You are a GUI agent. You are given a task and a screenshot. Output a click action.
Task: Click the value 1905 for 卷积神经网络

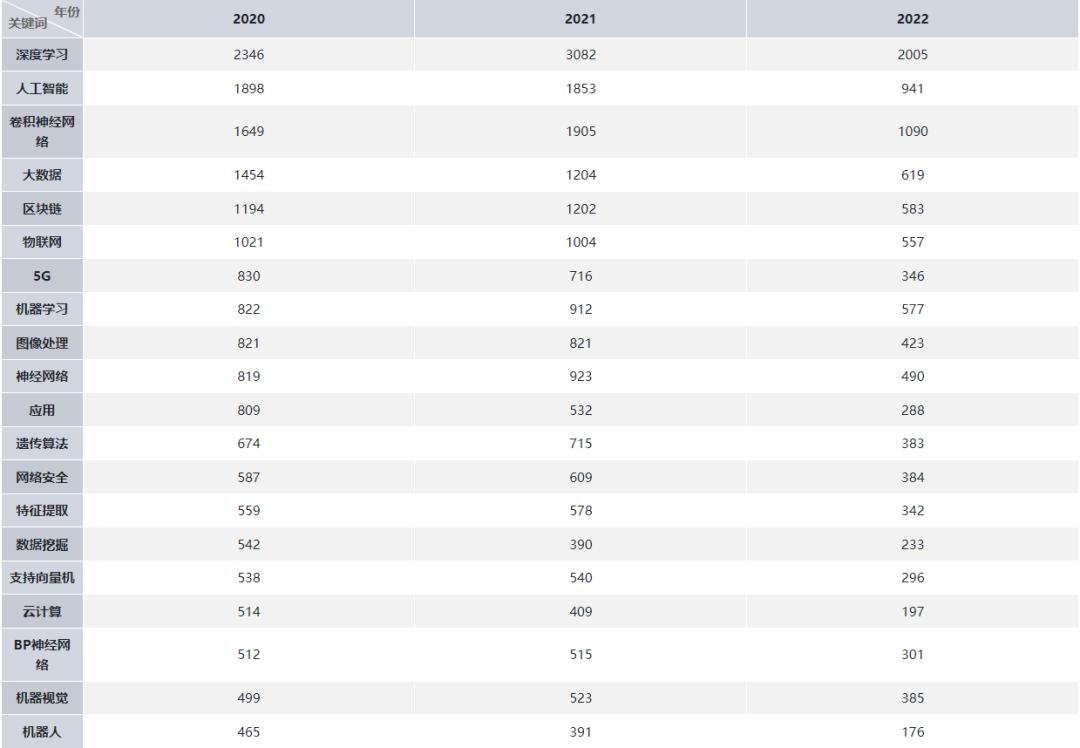[581, 131]
